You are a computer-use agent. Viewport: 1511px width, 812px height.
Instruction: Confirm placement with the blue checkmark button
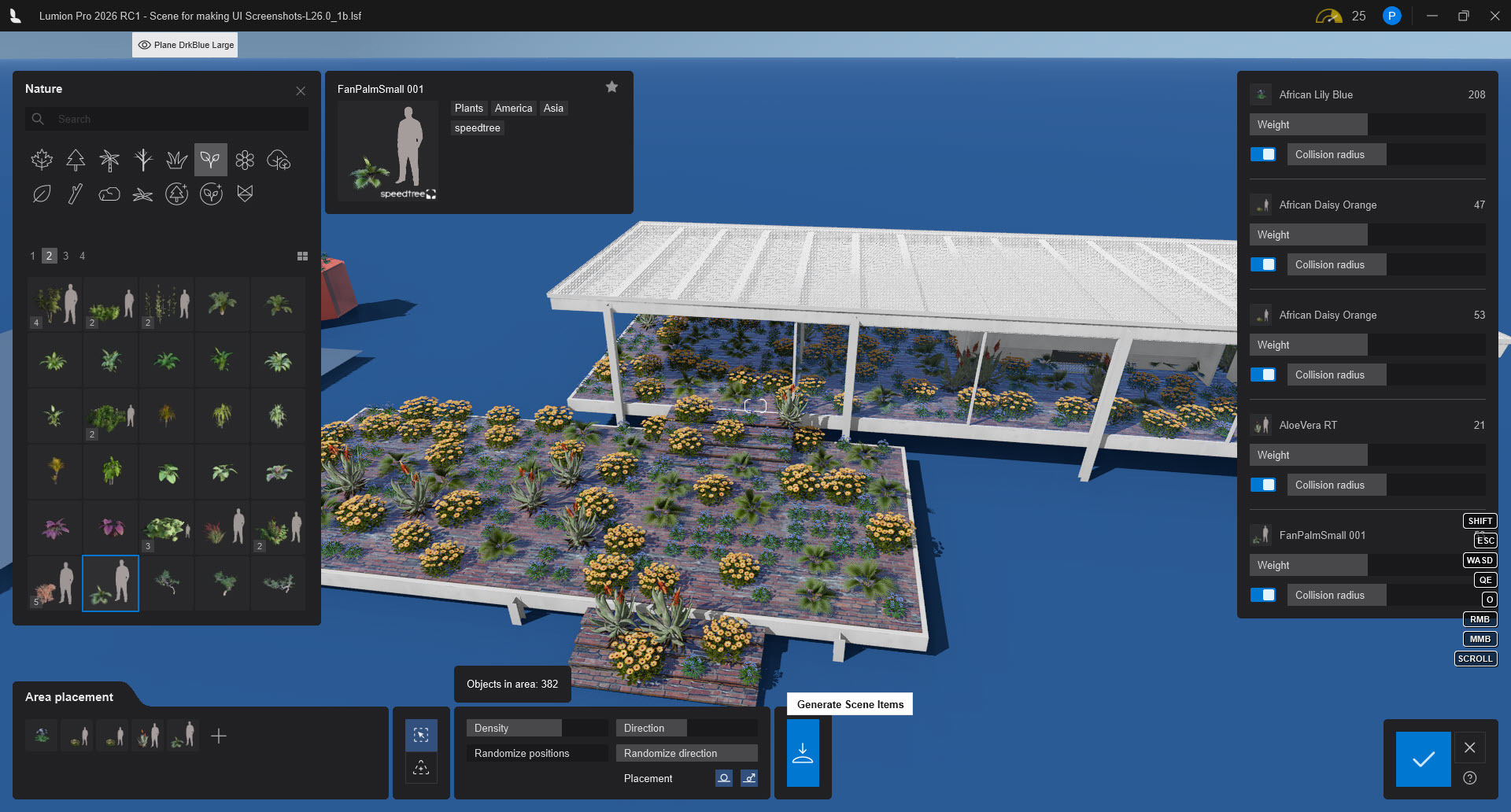(x=1423, y=759)
